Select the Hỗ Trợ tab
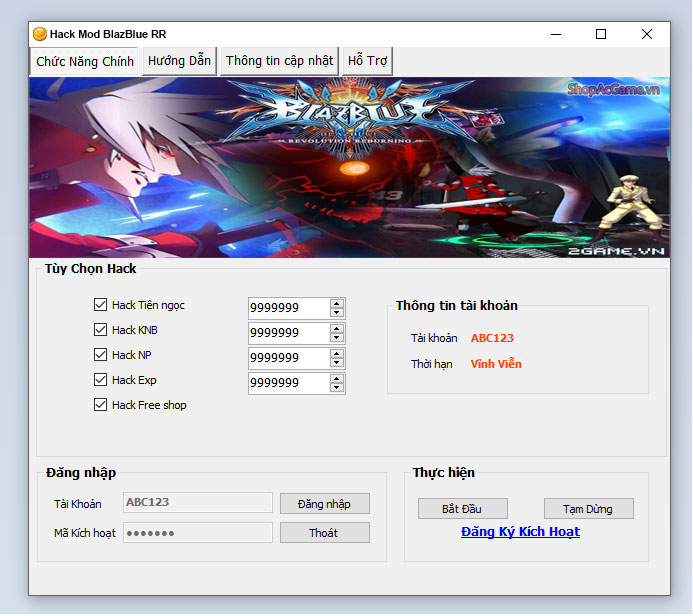Screen dimensions: 693x616 [x=367, y=61]
